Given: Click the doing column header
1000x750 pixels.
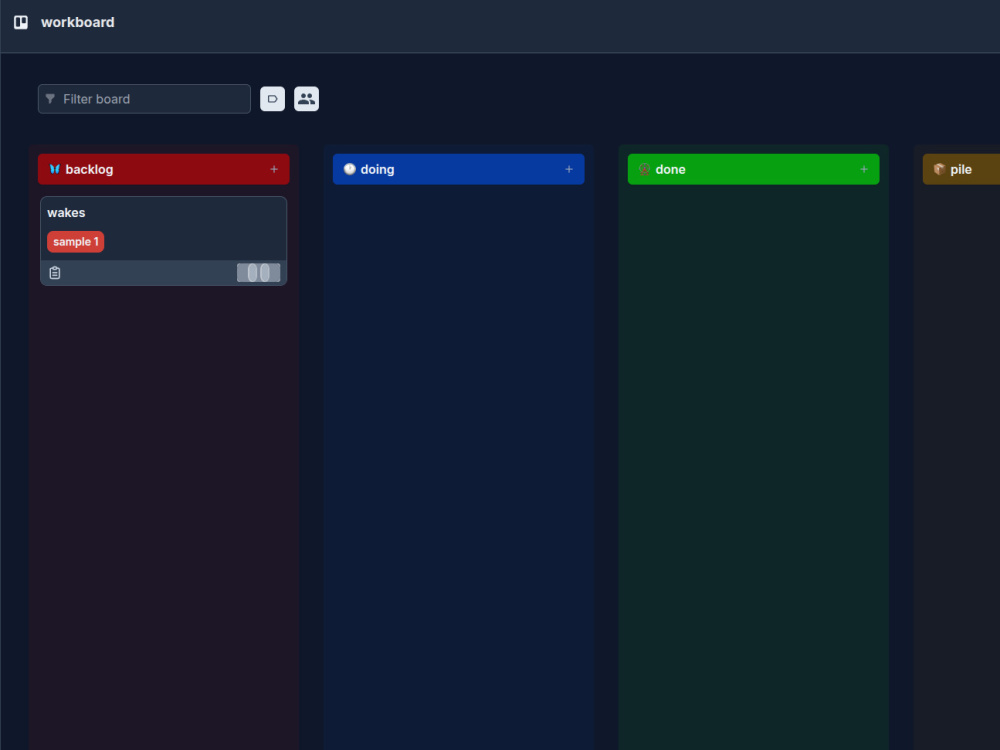Looking at the screenshot, I should point(459,169).
